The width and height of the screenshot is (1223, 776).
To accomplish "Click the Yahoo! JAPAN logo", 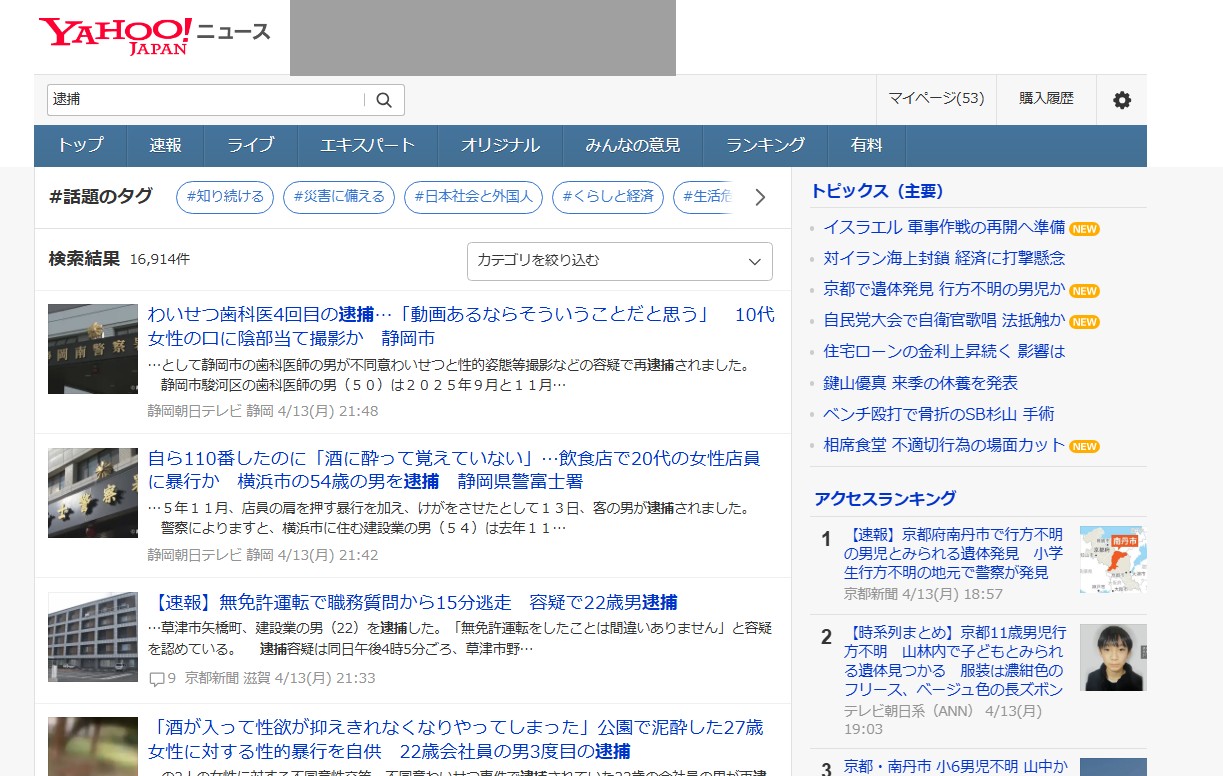I will click(115, 36).
